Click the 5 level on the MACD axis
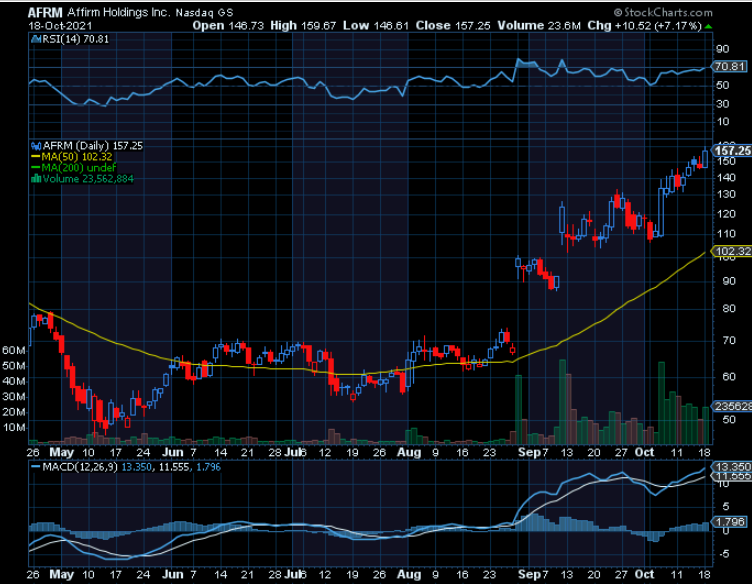This screenshot has height=584, width=752. (x=726, y=507)
